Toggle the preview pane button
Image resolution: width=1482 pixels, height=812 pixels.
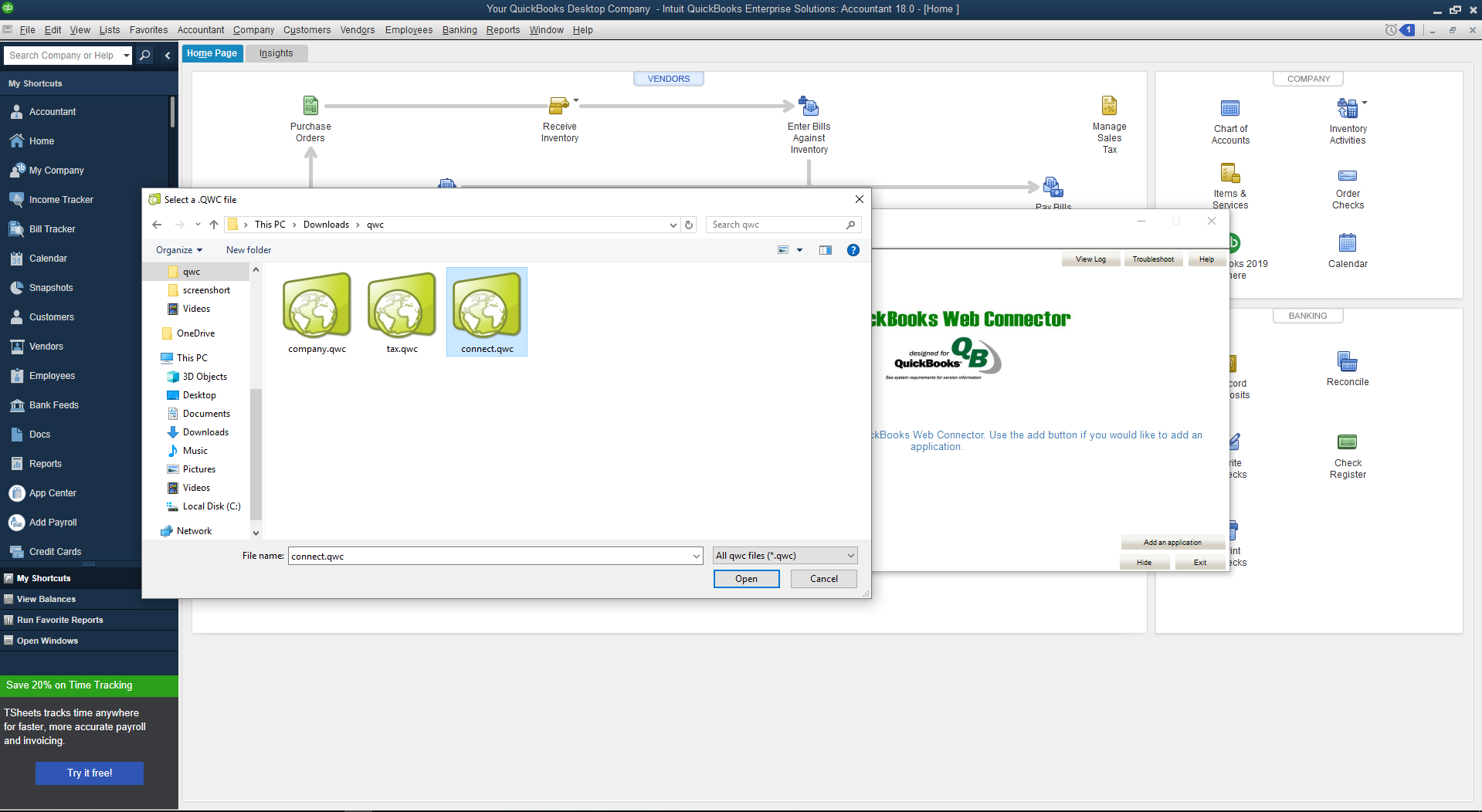pos(825,250)
